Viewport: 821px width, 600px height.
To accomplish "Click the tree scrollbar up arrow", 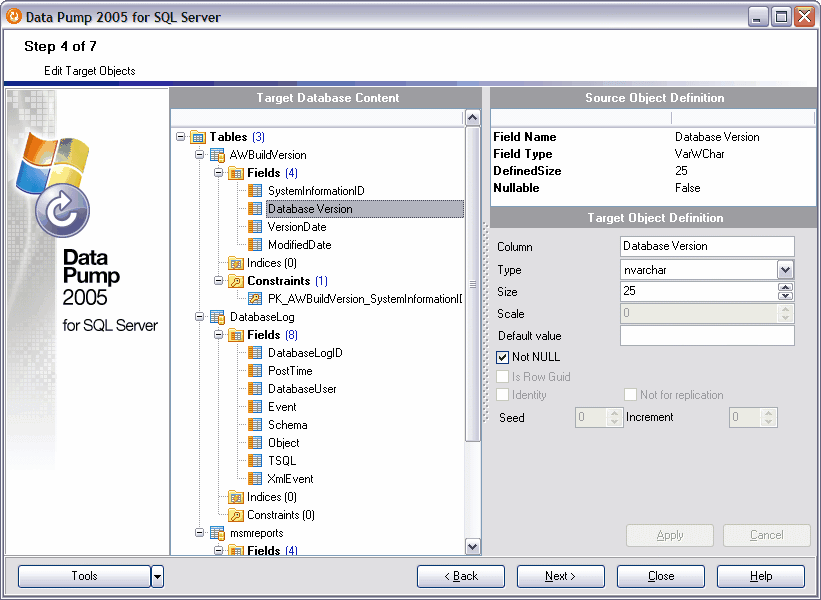I will click(x=472, y=118).
